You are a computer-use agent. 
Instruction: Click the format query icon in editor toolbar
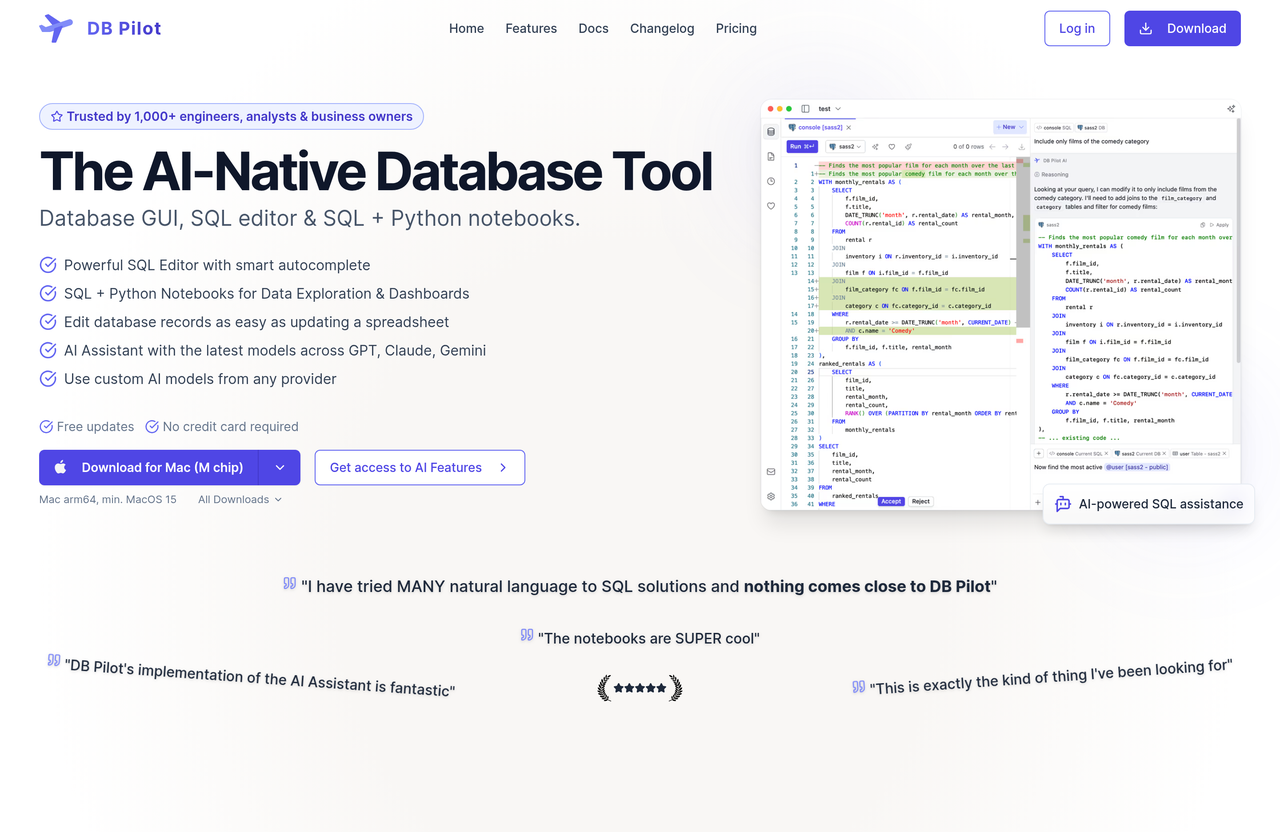[x=908, y=147]
